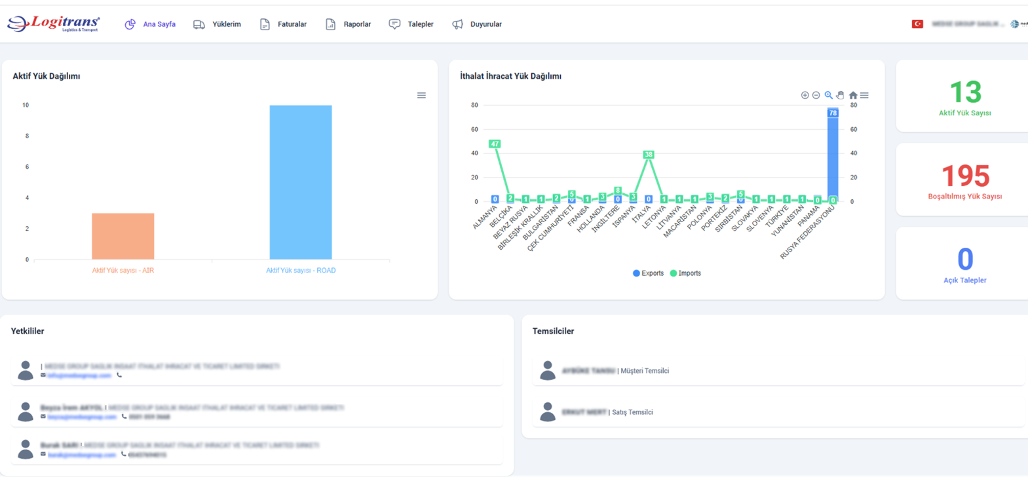Zoom in on the İthalat İhracat chart
1028x478 pixels.
[805, 96]
